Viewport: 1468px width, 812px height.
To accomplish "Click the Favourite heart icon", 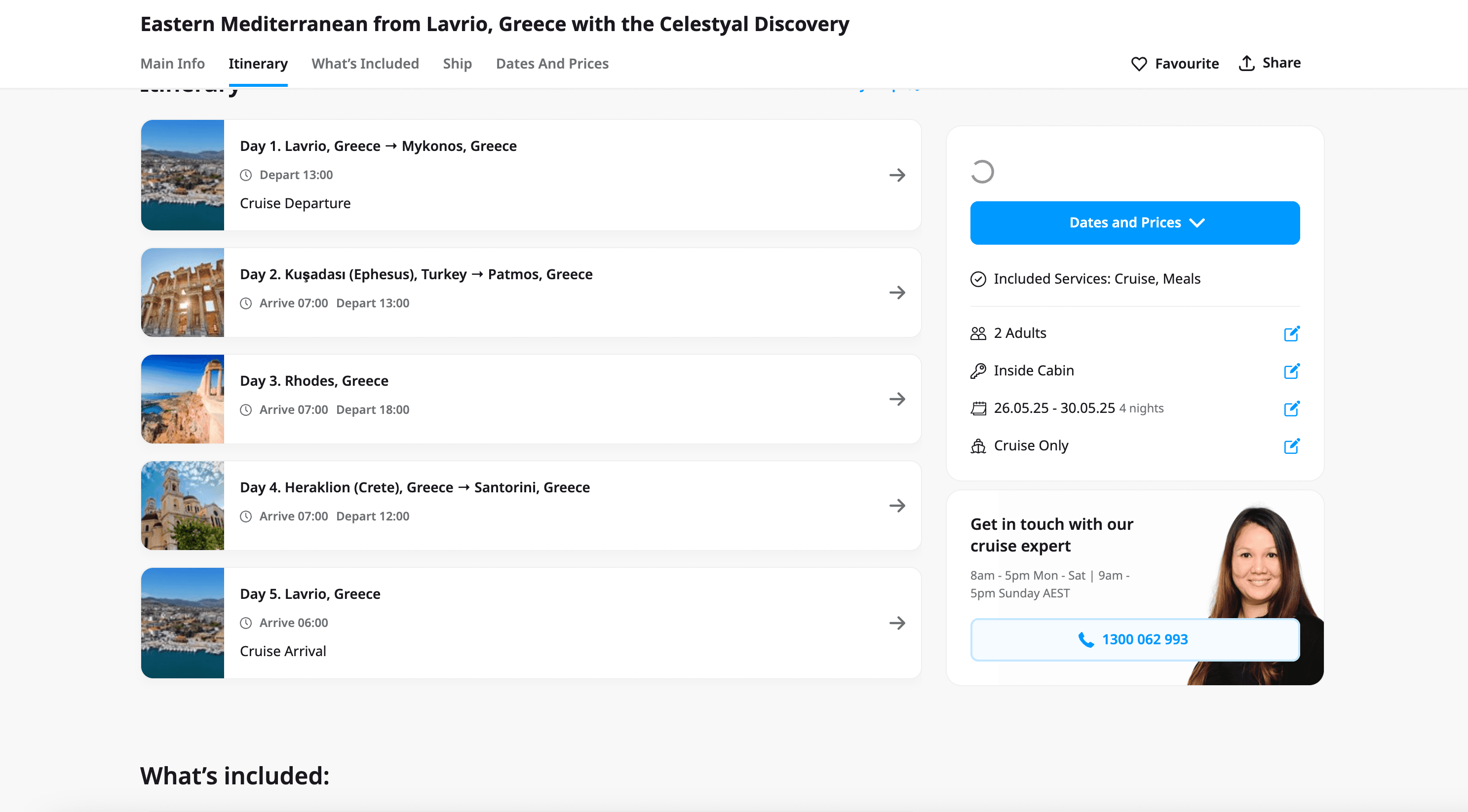I will pyautogui.click(x=1139, y=64).
